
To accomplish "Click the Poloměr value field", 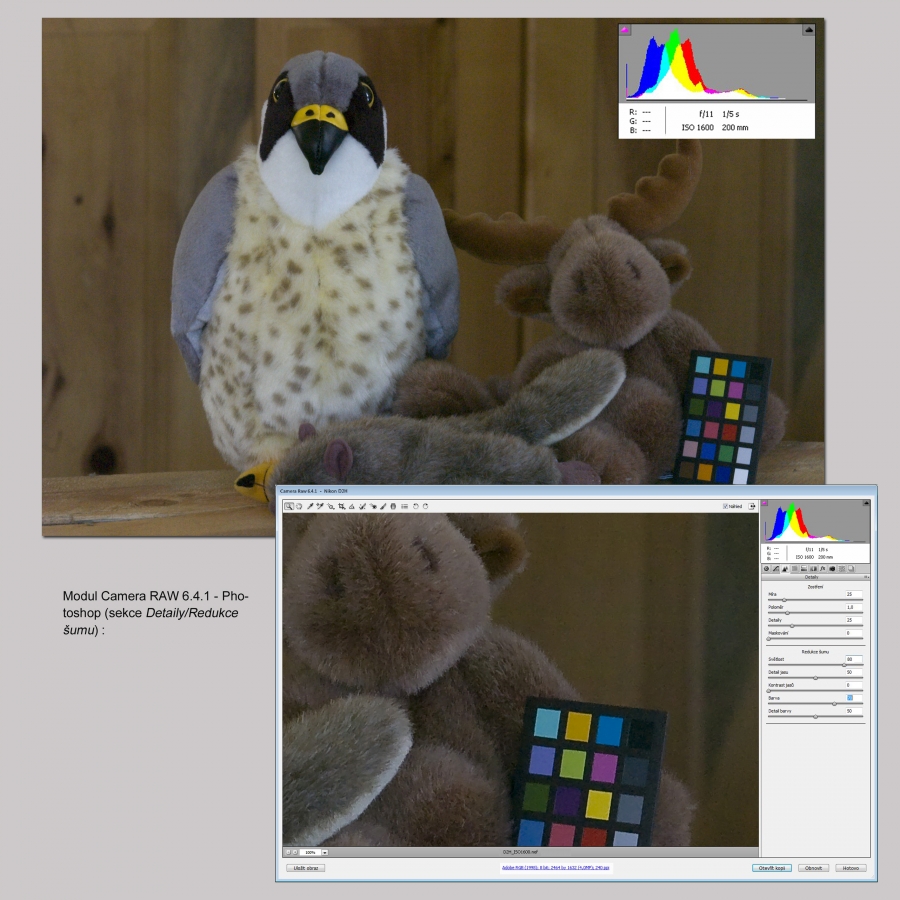I will tap(854, 607).
